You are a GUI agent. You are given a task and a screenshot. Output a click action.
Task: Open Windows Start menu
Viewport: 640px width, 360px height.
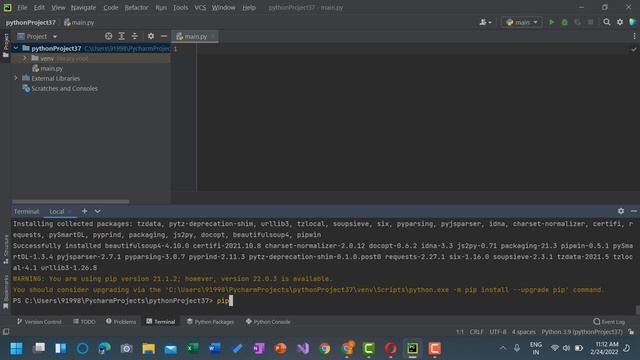point(16,349)
